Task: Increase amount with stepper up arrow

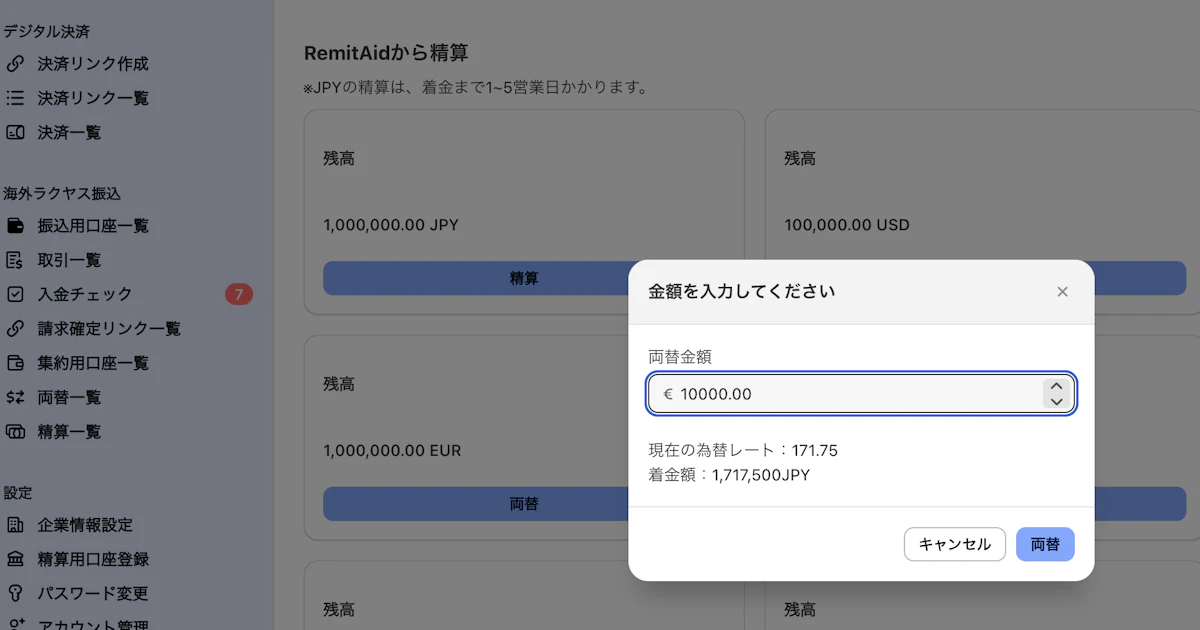Action: tap(1057, 386)
